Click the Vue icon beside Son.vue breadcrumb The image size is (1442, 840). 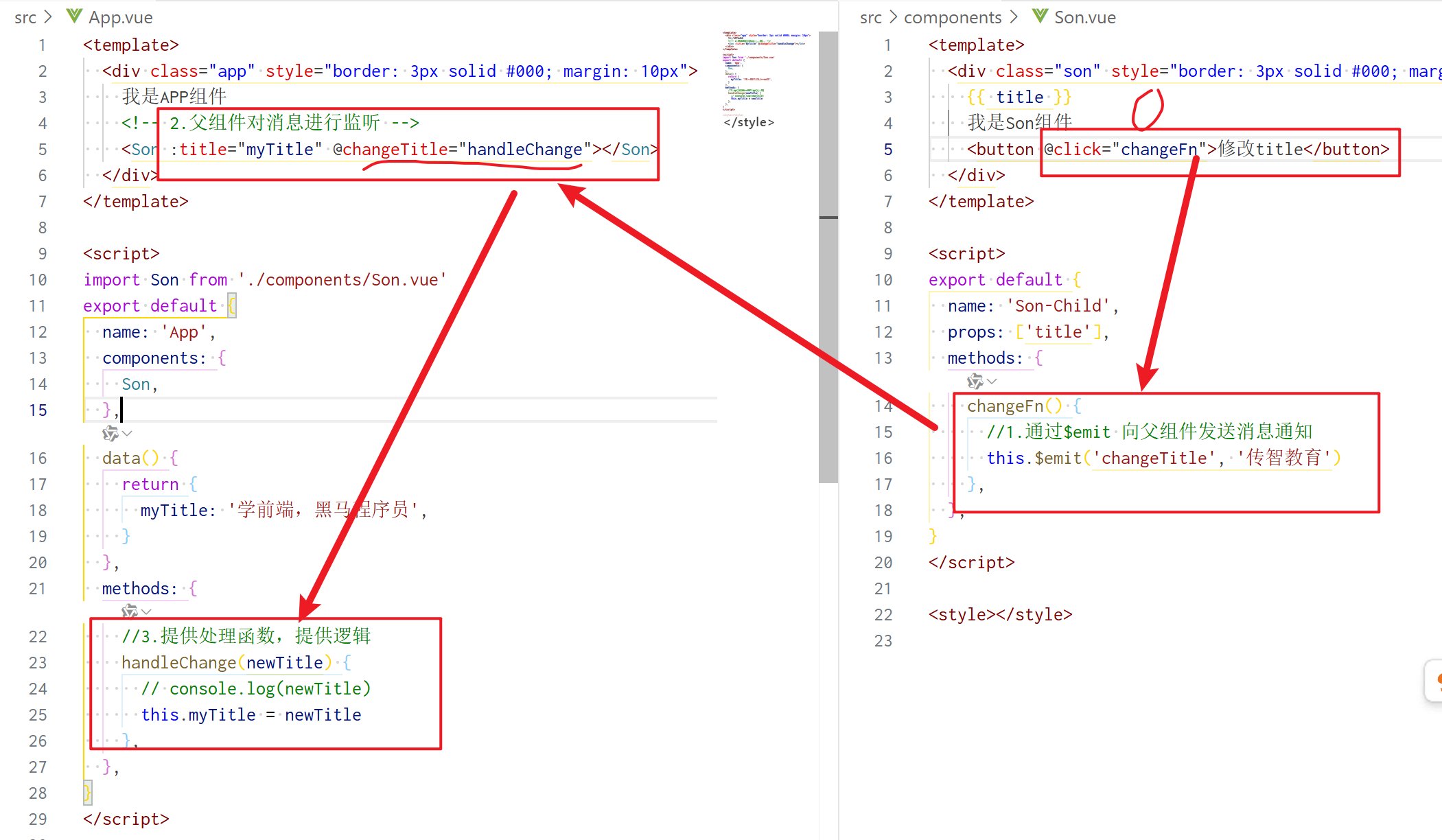tap(1040, 16)
